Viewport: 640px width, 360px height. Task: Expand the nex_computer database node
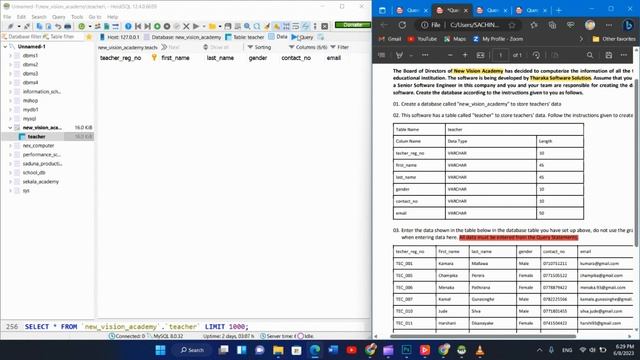tap(11, 145)
